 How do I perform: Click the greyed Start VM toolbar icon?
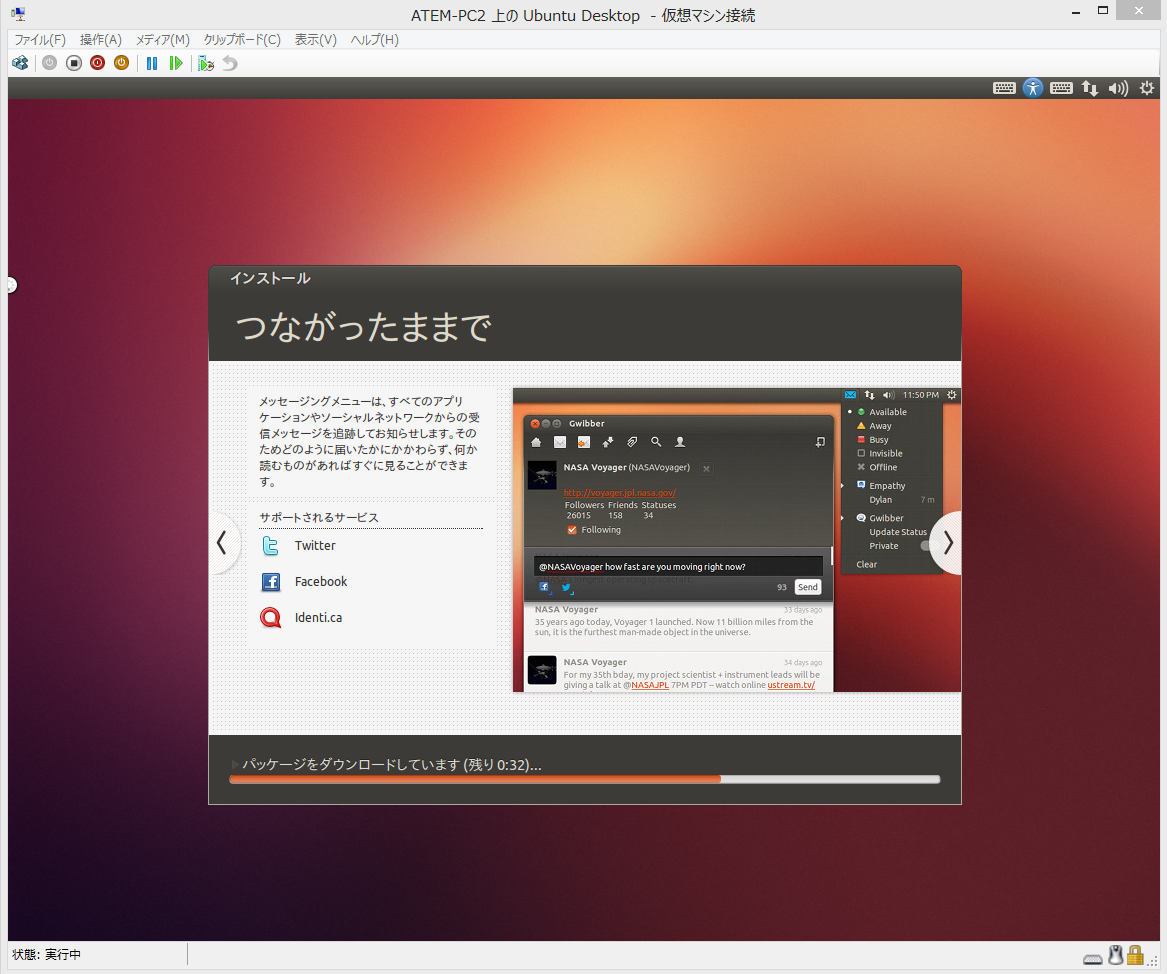[x=49, y=63]
